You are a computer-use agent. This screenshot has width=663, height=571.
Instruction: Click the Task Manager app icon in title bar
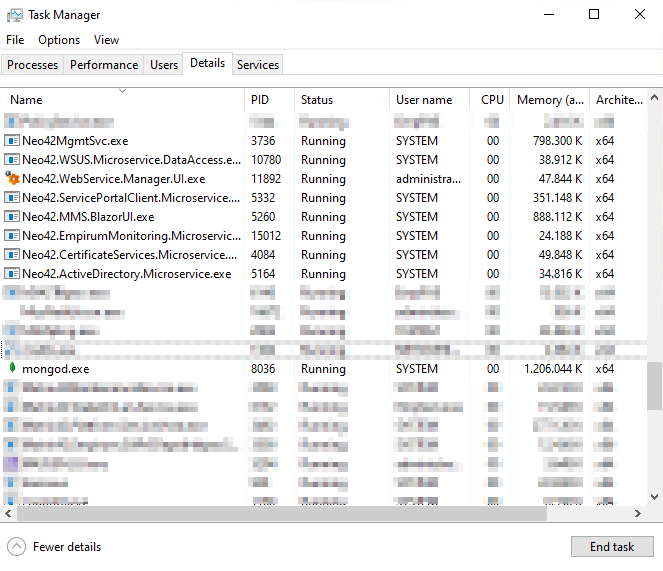[15, 15]
